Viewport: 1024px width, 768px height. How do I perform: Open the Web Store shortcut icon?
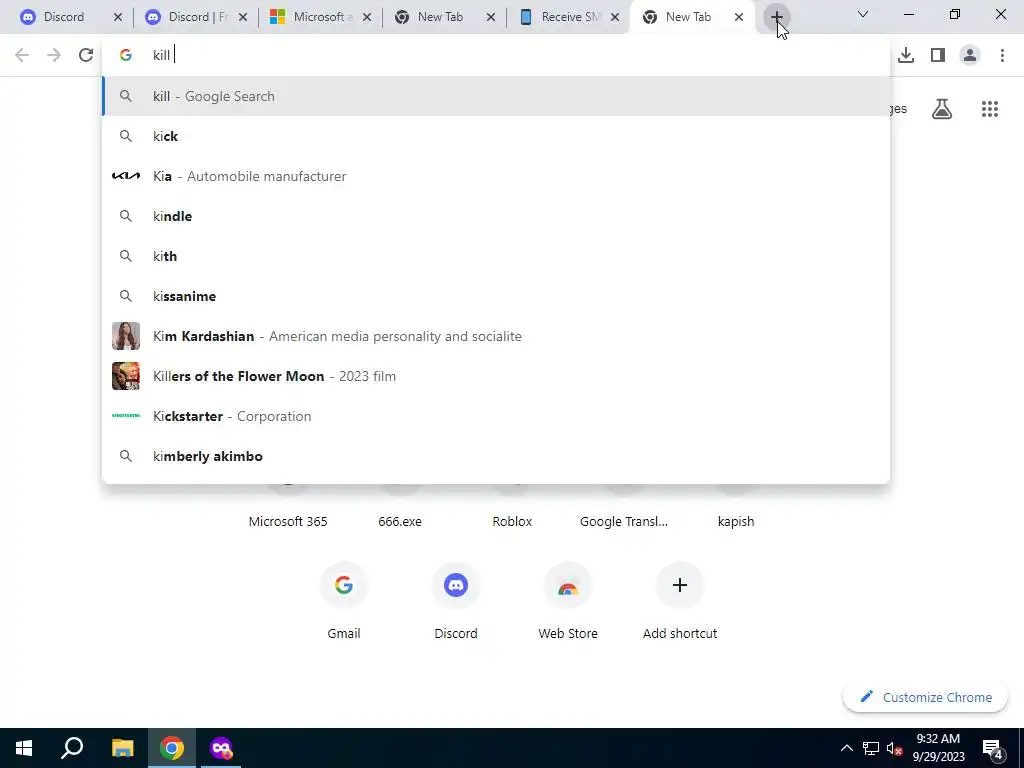(x=568, y=585)
